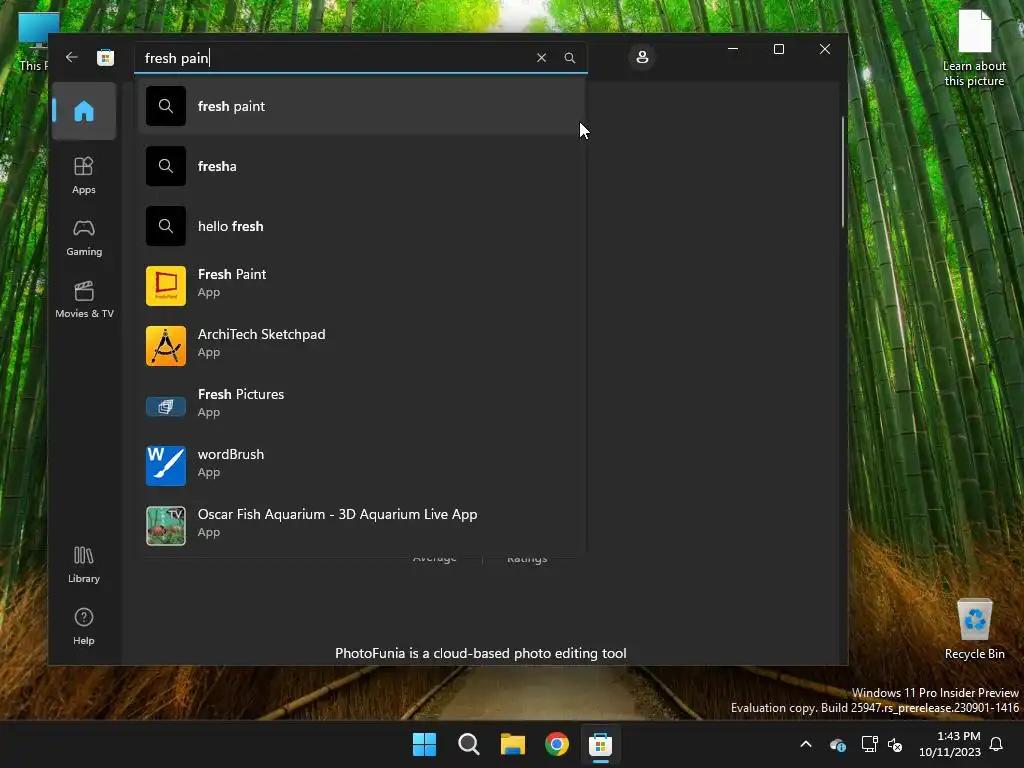Open the Windows Start menu
The width and height of the screenshot is (1024, 768).
click(424, 744)
